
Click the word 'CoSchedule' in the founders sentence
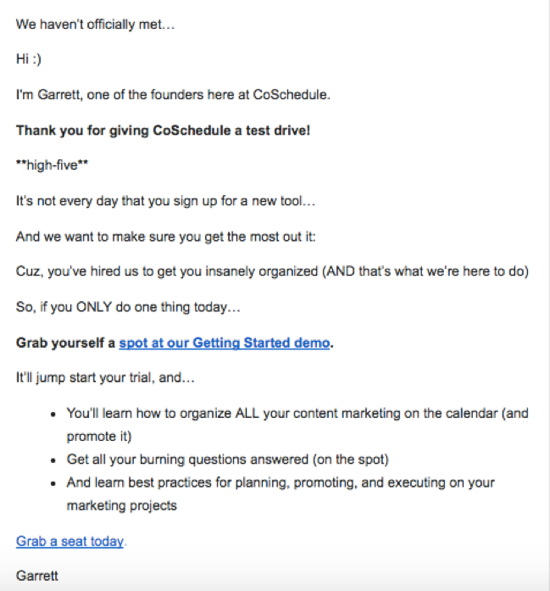pyautogui.click(x=291, y=95)
